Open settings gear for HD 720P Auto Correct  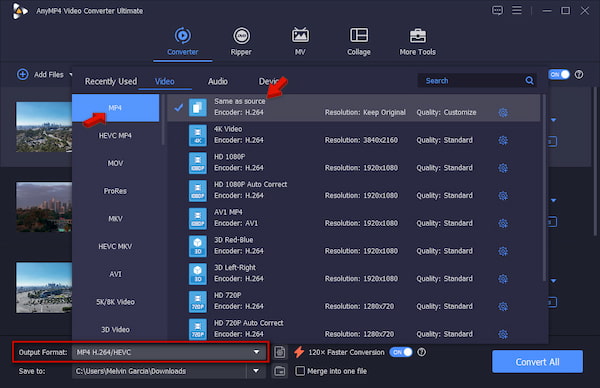coord(503,334)
